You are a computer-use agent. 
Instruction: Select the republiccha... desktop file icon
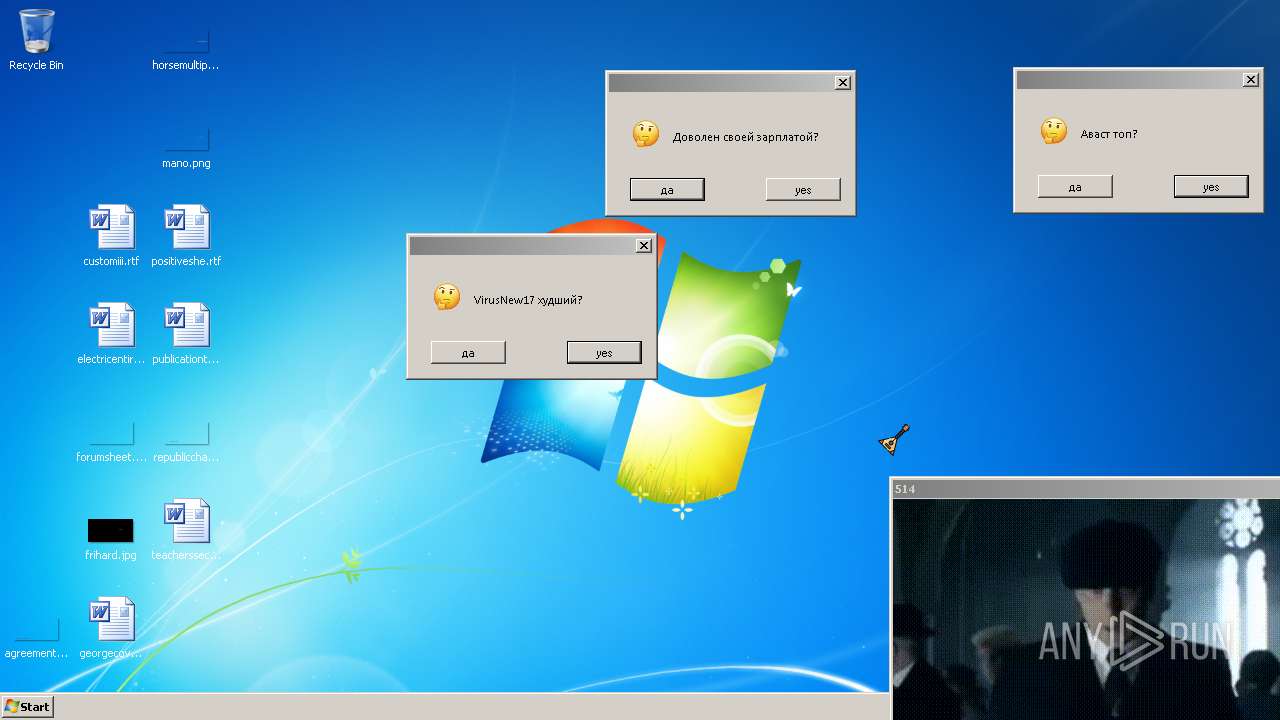[186, 440]
